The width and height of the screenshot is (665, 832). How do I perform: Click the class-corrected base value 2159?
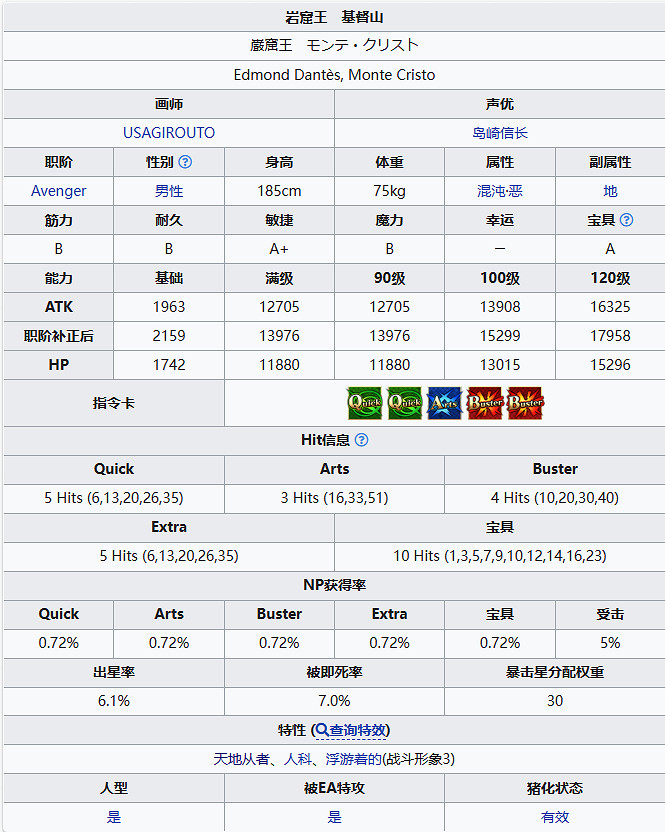(x=169, y=336)
